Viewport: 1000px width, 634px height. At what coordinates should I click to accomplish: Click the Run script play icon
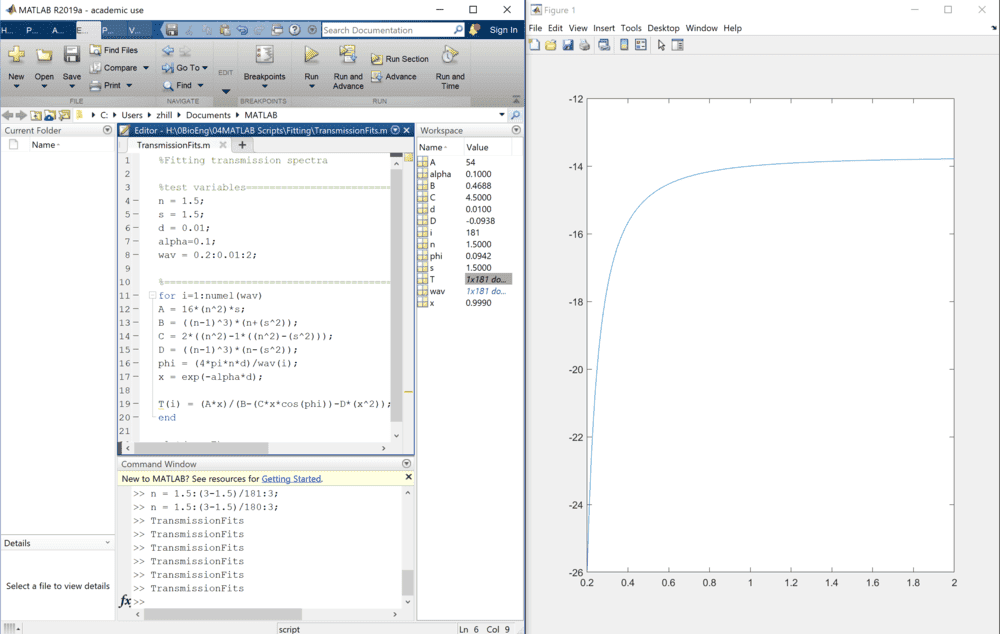[311, 56]
